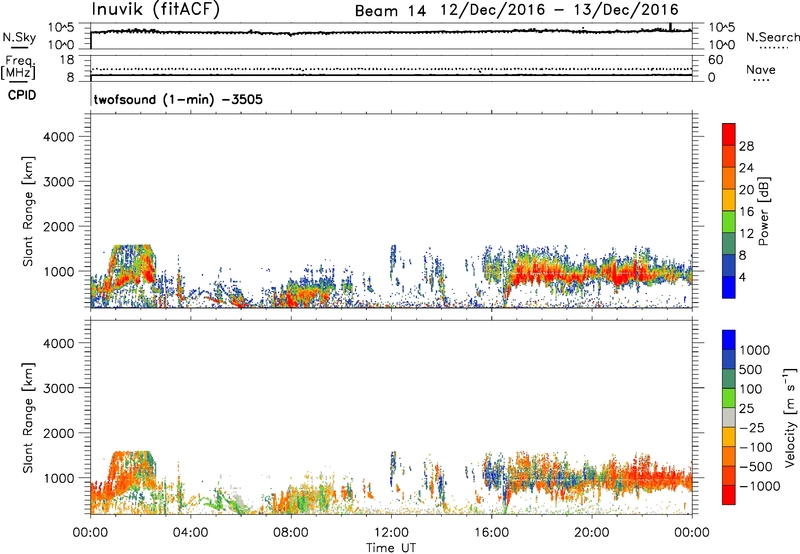Click the '500' tick on velocity colorbar
The image size is (800, 554).
(x=750, y=370)
